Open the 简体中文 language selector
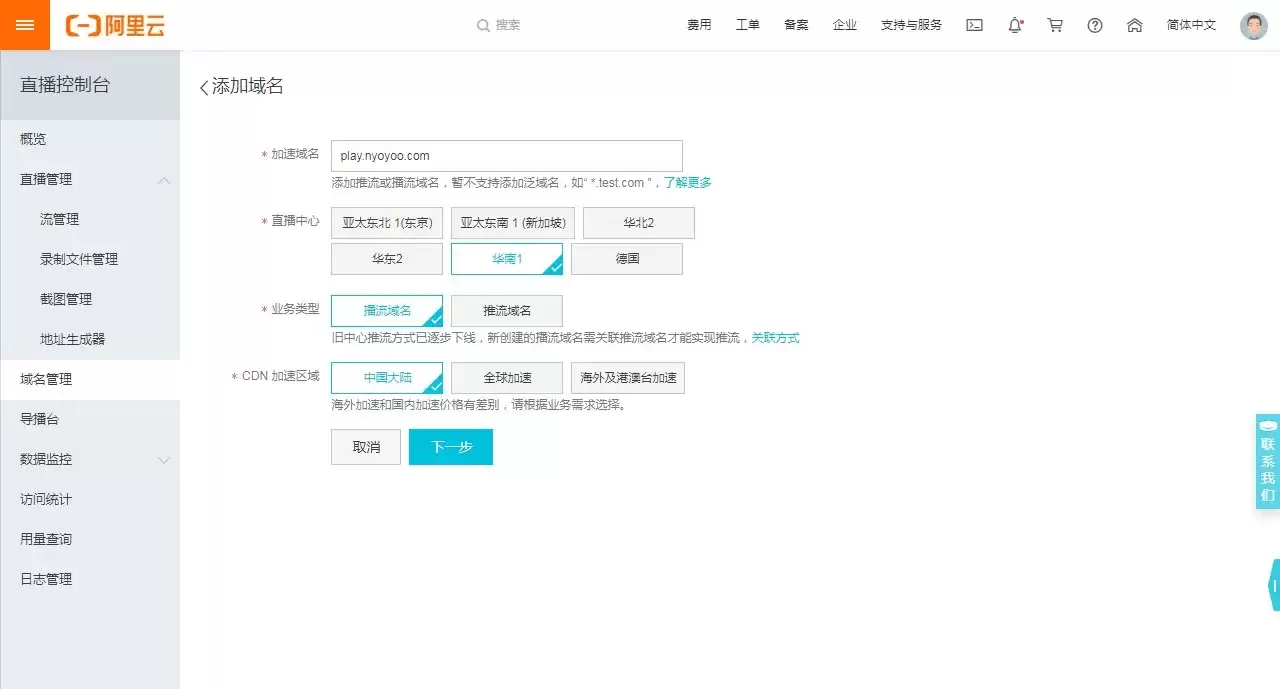Screen dimensions: 1280x689 pyautogui.click(x=1191, y=25)
